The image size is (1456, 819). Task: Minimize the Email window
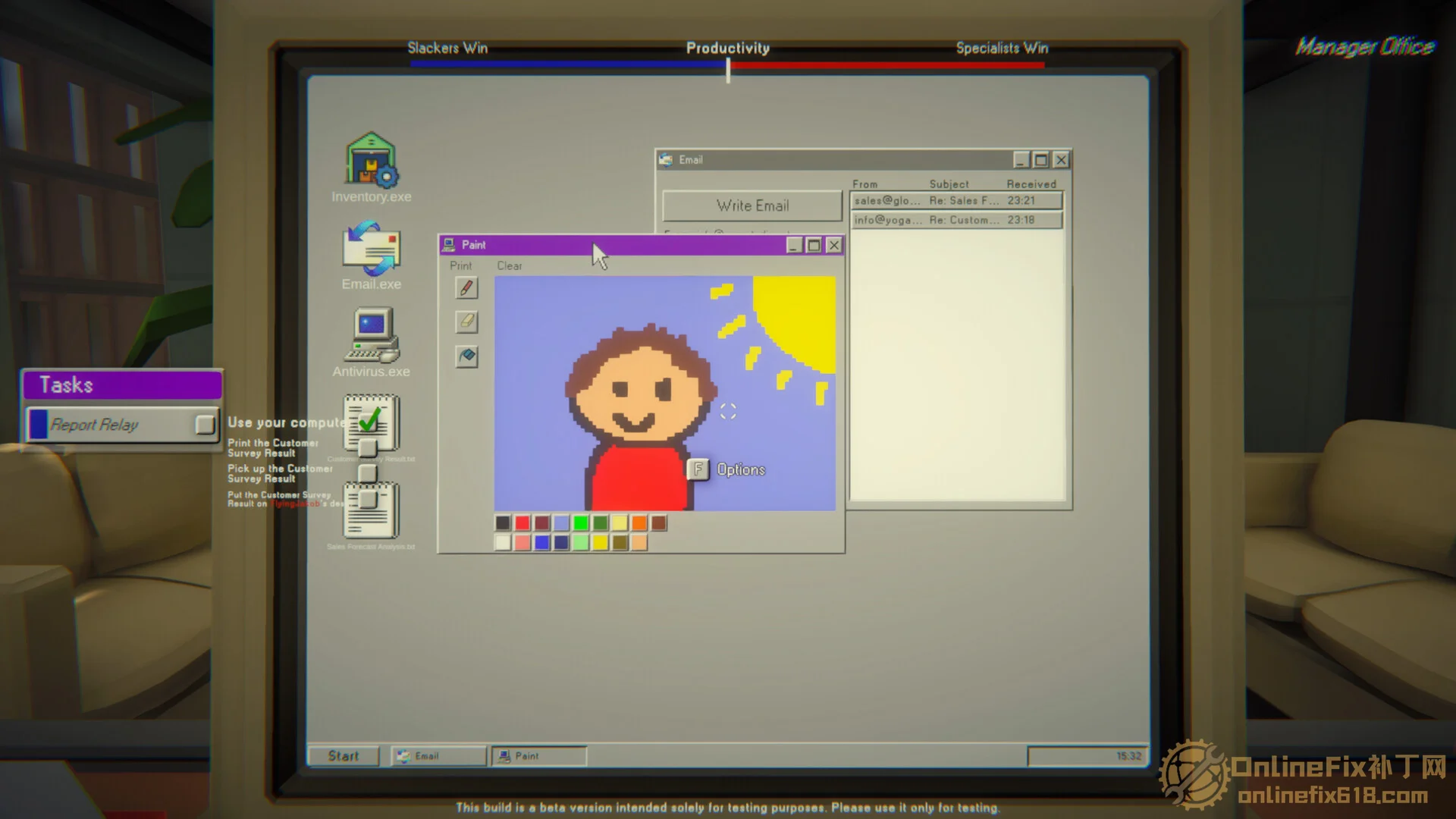pos(1021,160)
